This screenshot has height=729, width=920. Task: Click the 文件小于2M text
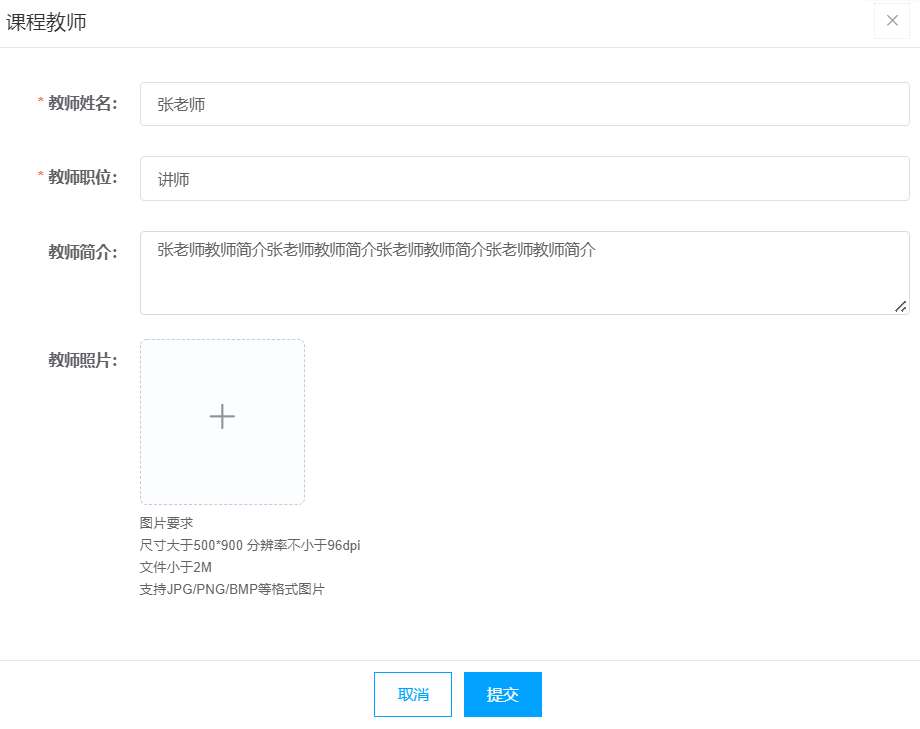[175, 567]
